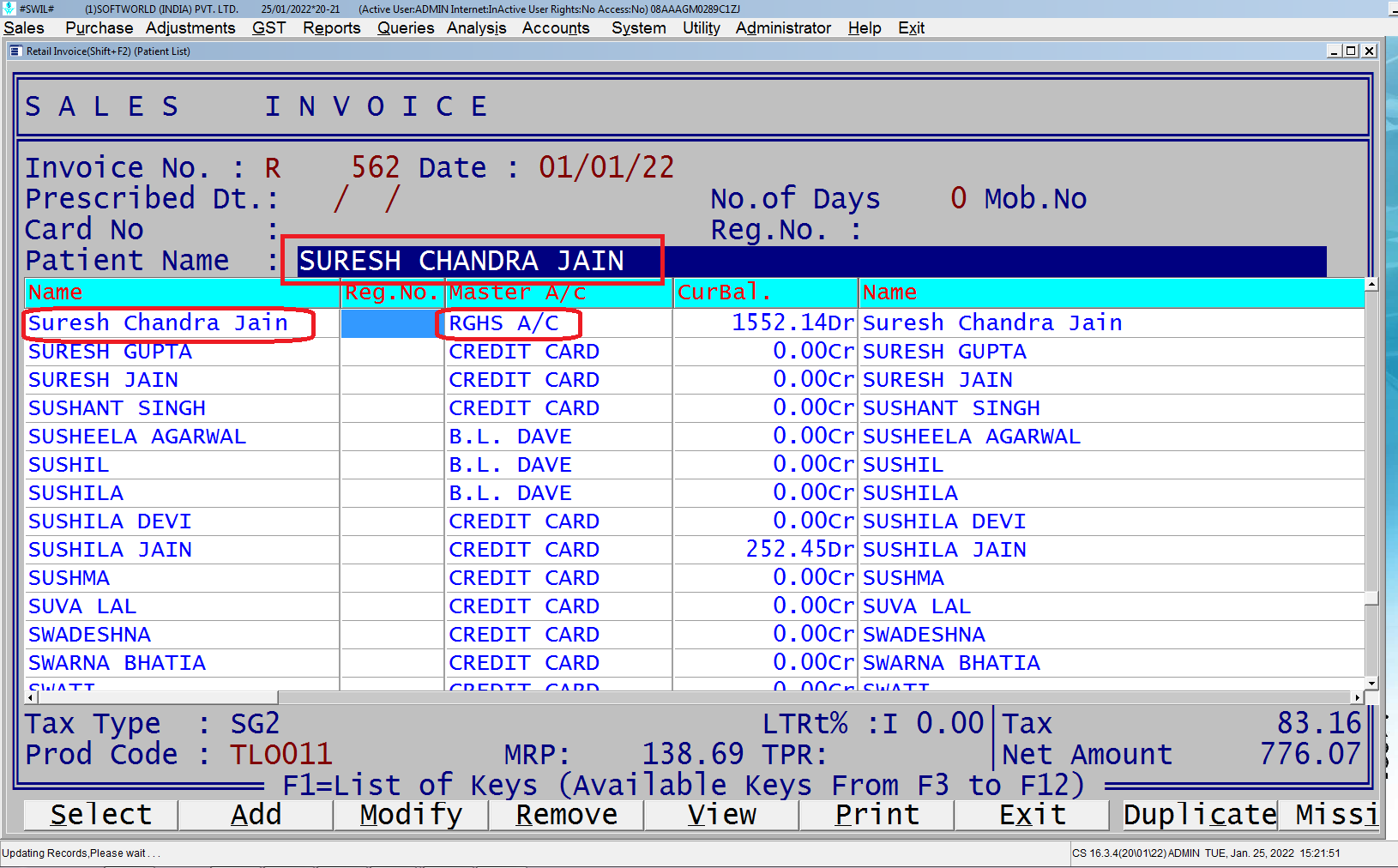Image resolution: width=1398 pixels, height=868 pixels.
Task: Click the highlighted Reg.No. cell in first row
Action: (x=392, y=323)
